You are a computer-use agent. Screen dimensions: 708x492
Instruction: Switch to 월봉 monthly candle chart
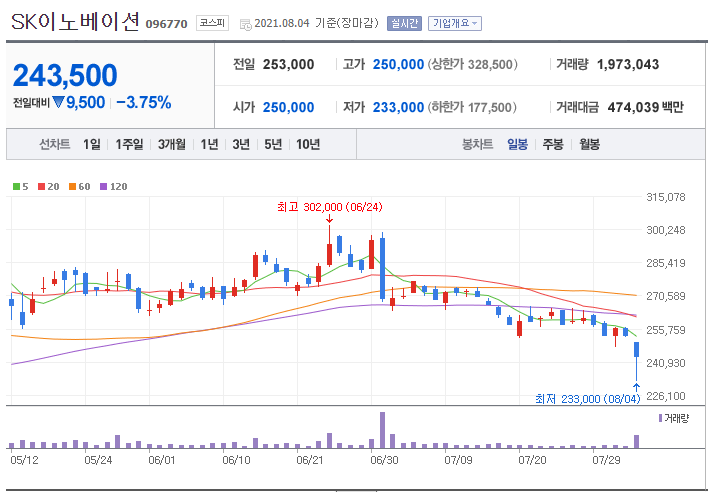click(x=589, y=144)
